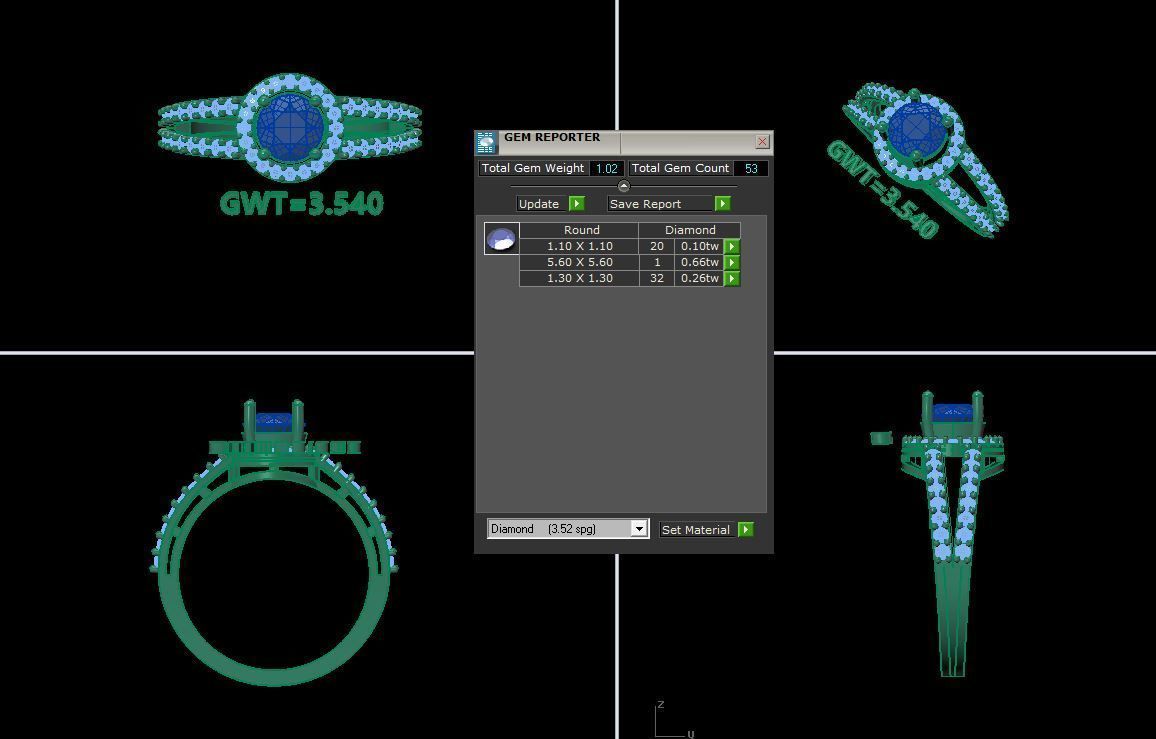Click the 0.26tw weight cell
1156x739 pixels.
pyautogui.click(x=699, y=279)
